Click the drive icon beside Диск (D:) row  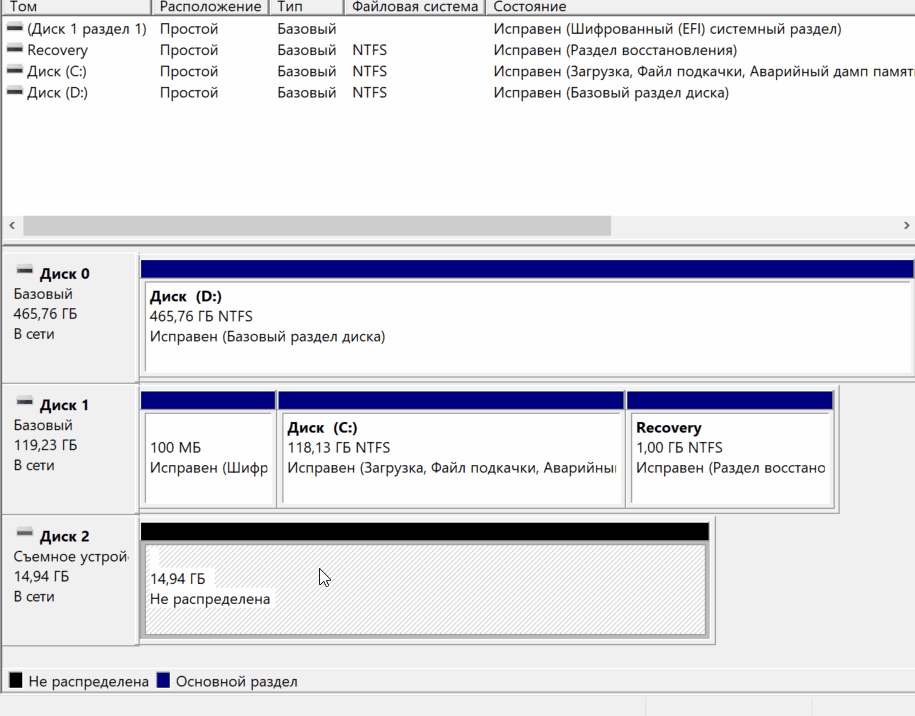pos(15,93)
